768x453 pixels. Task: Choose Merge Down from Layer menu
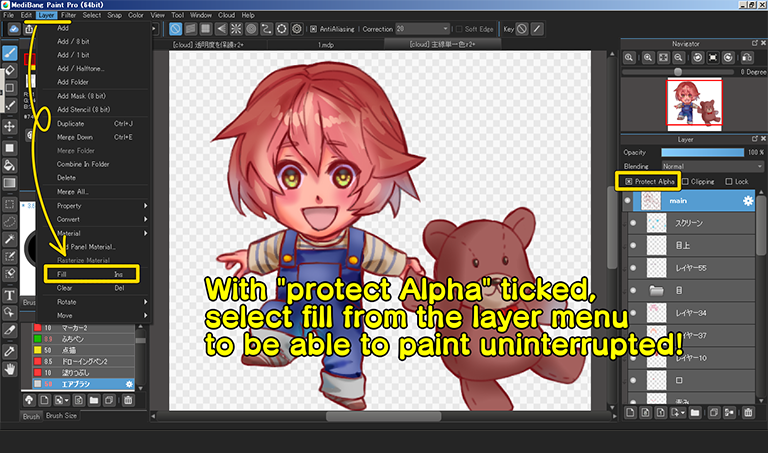coord(96,137)
